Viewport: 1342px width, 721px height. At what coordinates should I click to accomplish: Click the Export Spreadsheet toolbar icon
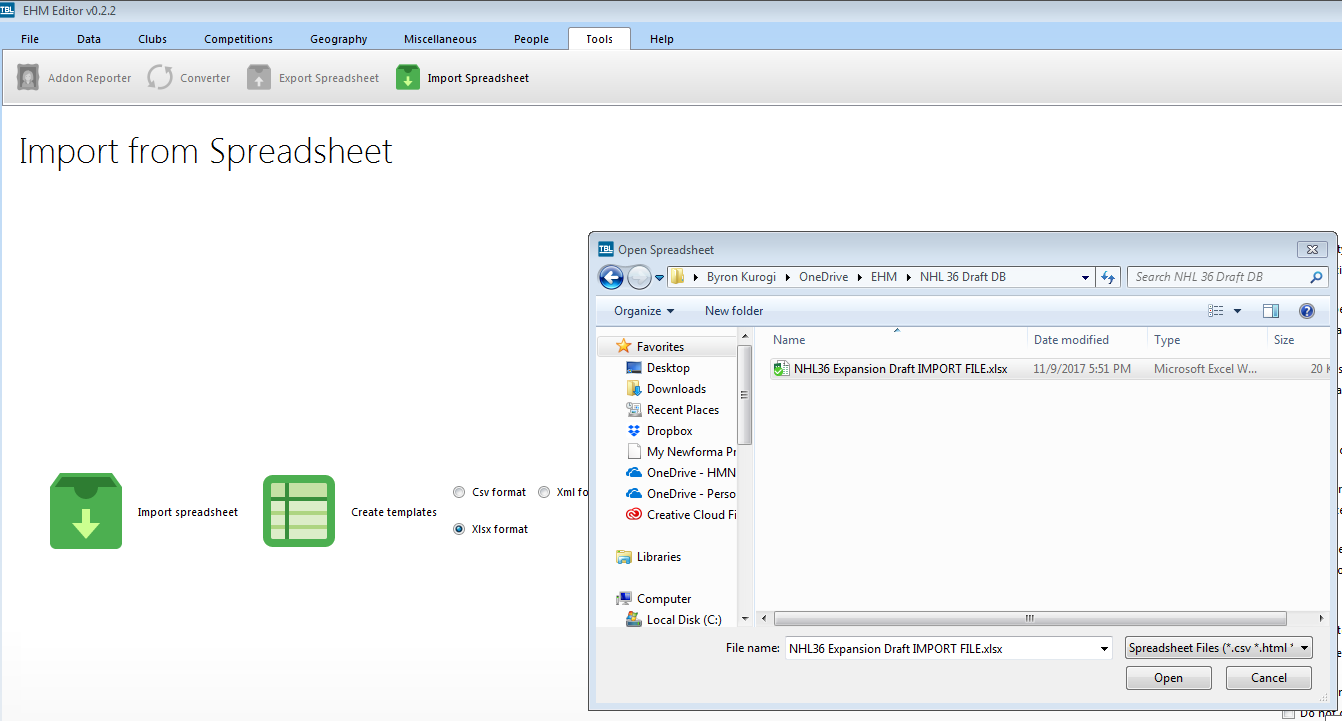point(259,78)
